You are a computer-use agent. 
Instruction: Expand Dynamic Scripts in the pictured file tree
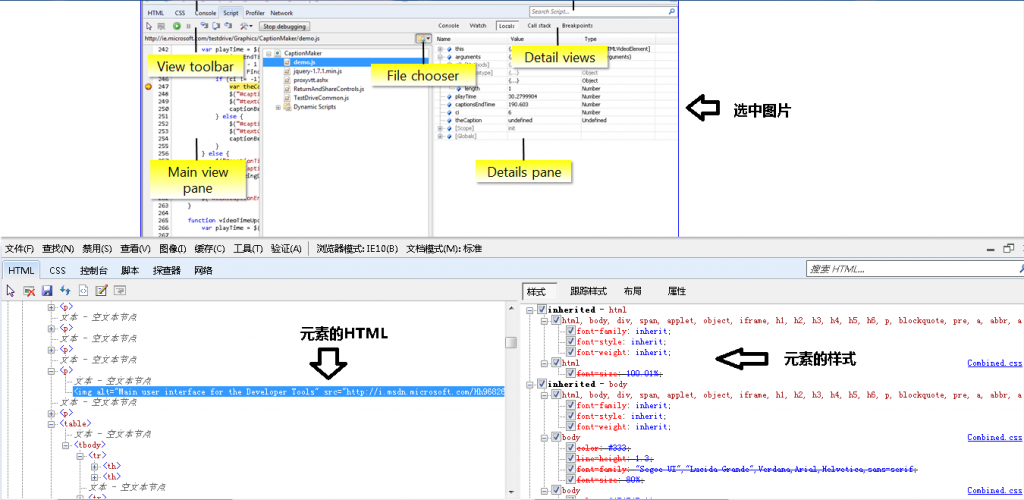pyautogui.click(x=278, y=107)
